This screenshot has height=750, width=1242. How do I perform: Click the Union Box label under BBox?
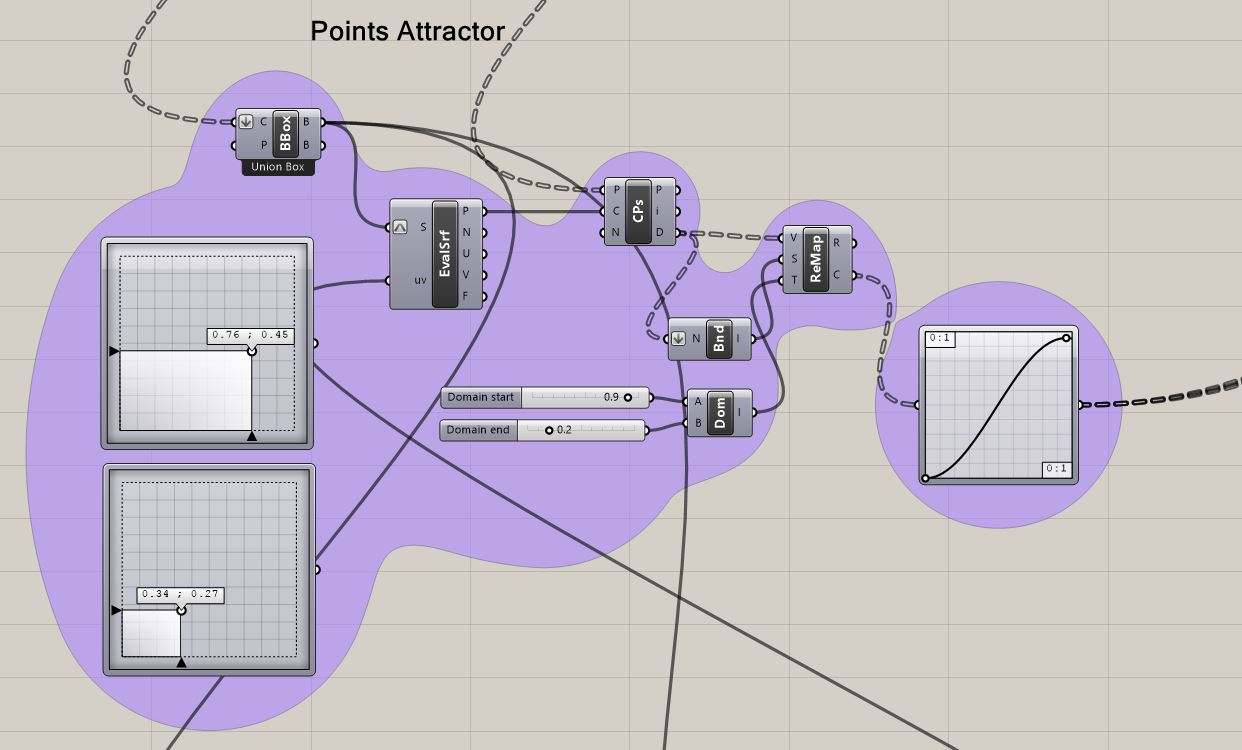[x=278, y=167]
